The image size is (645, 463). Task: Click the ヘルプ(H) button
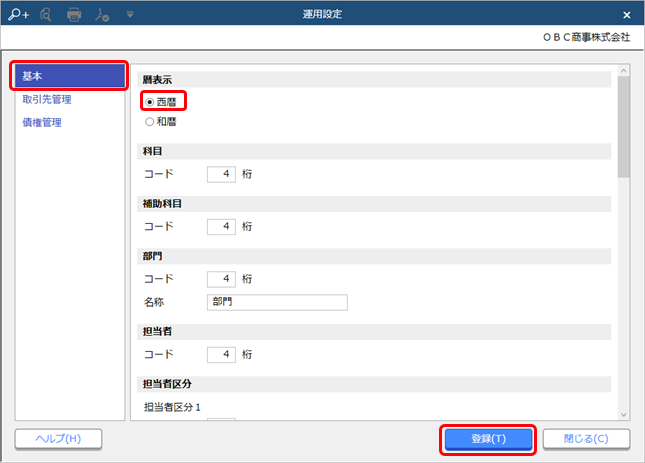tap(58, 439)
